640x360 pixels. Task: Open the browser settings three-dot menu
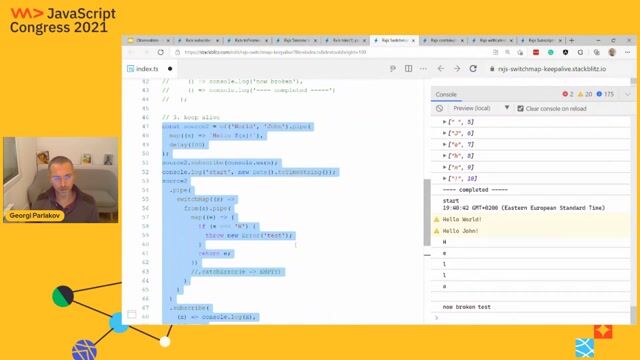627,52
